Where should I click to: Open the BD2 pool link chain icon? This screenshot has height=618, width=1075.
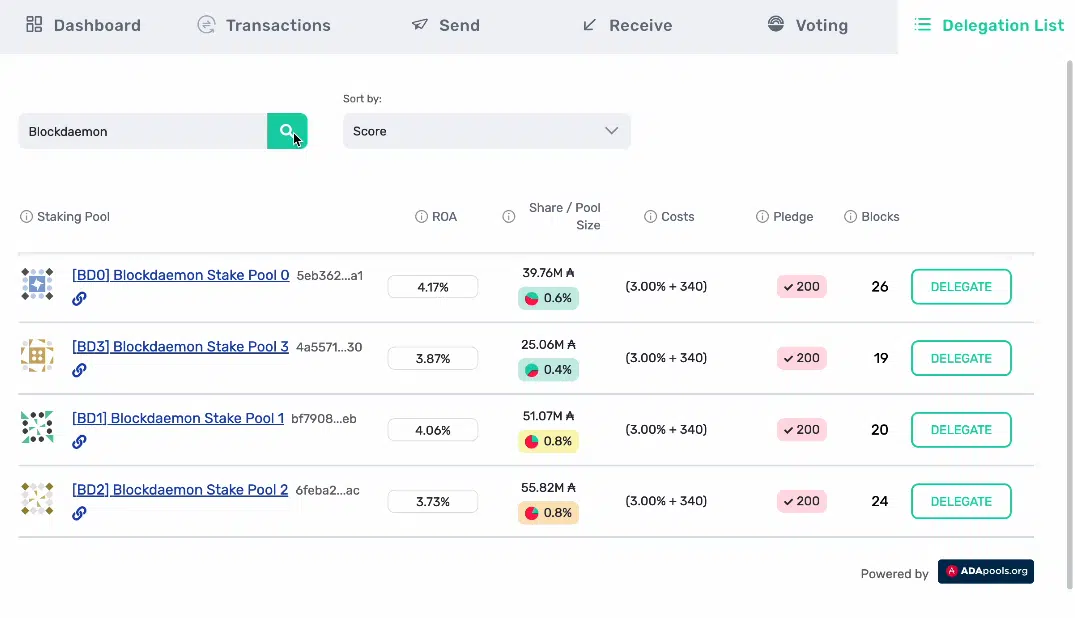(x=80, y=513)
